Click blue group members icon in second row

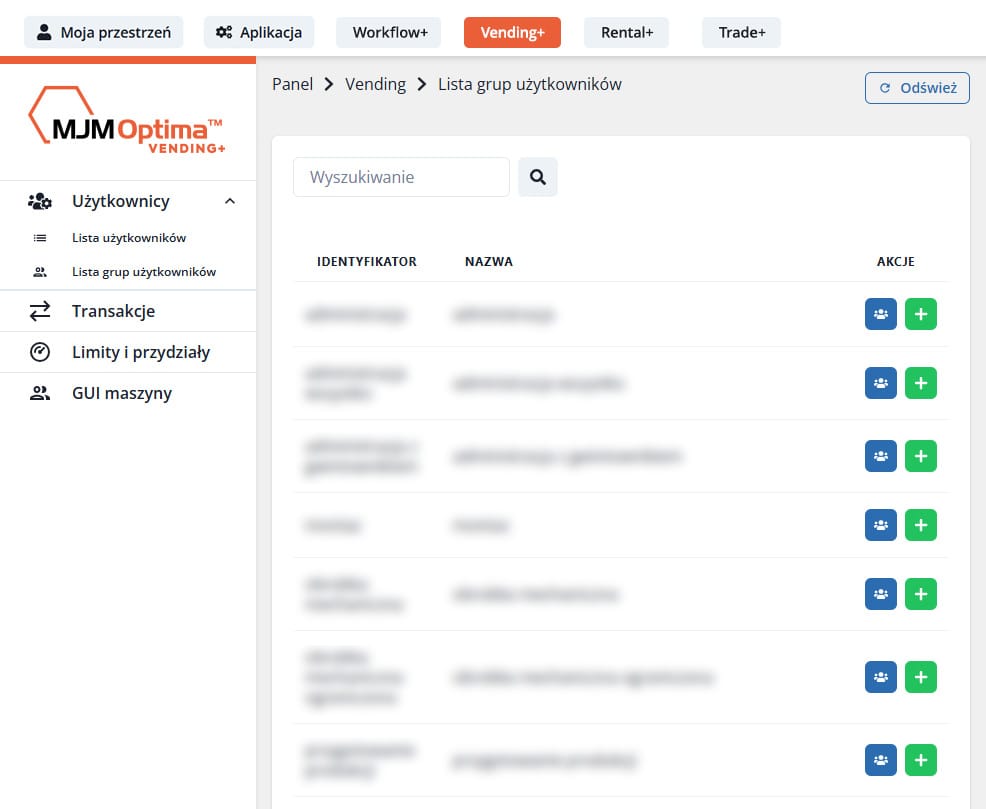click(x=881, y=383)
